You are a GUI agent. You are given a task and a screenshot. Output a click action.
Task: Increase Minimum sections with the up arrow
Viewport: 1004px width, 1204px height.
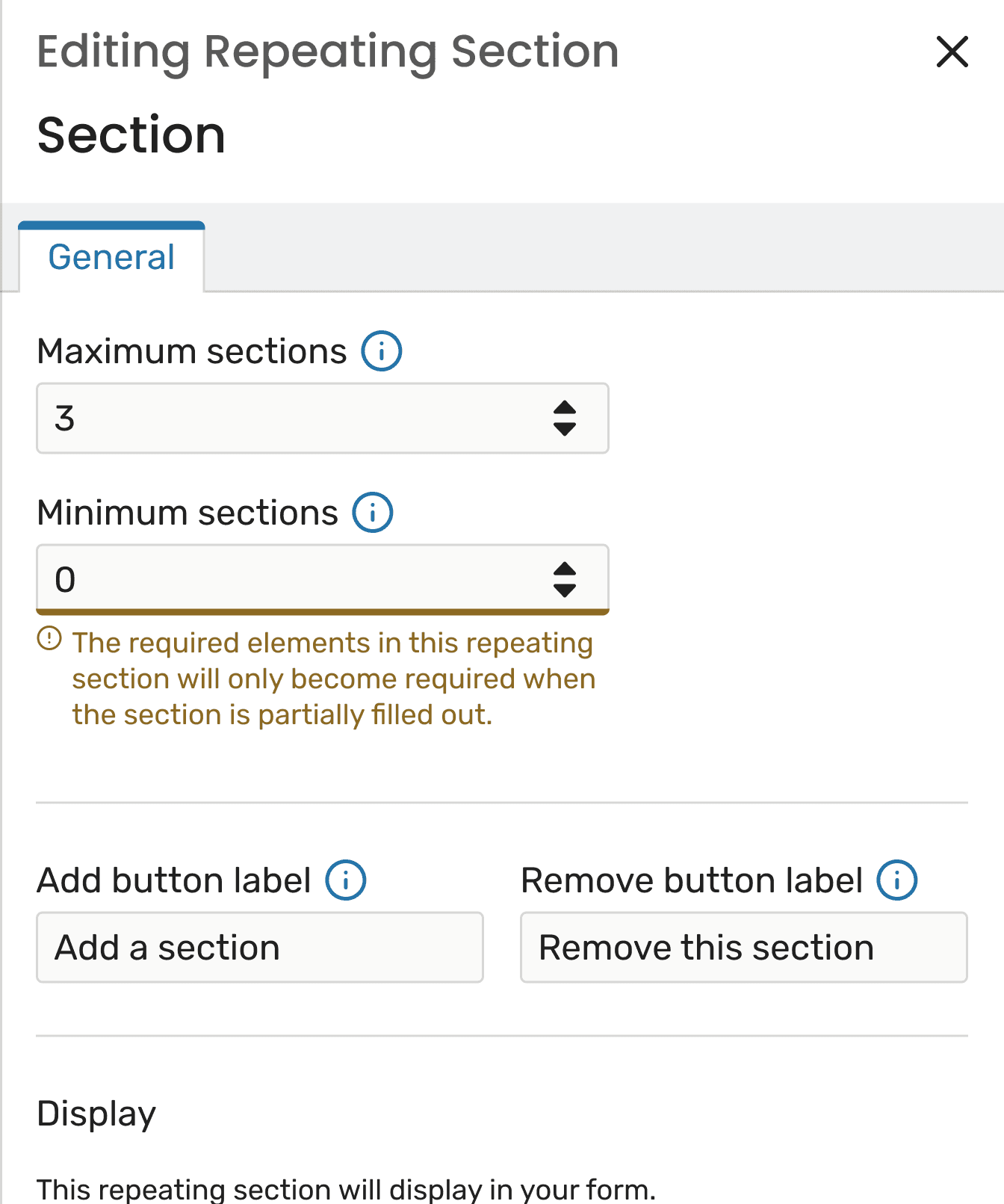565,569
